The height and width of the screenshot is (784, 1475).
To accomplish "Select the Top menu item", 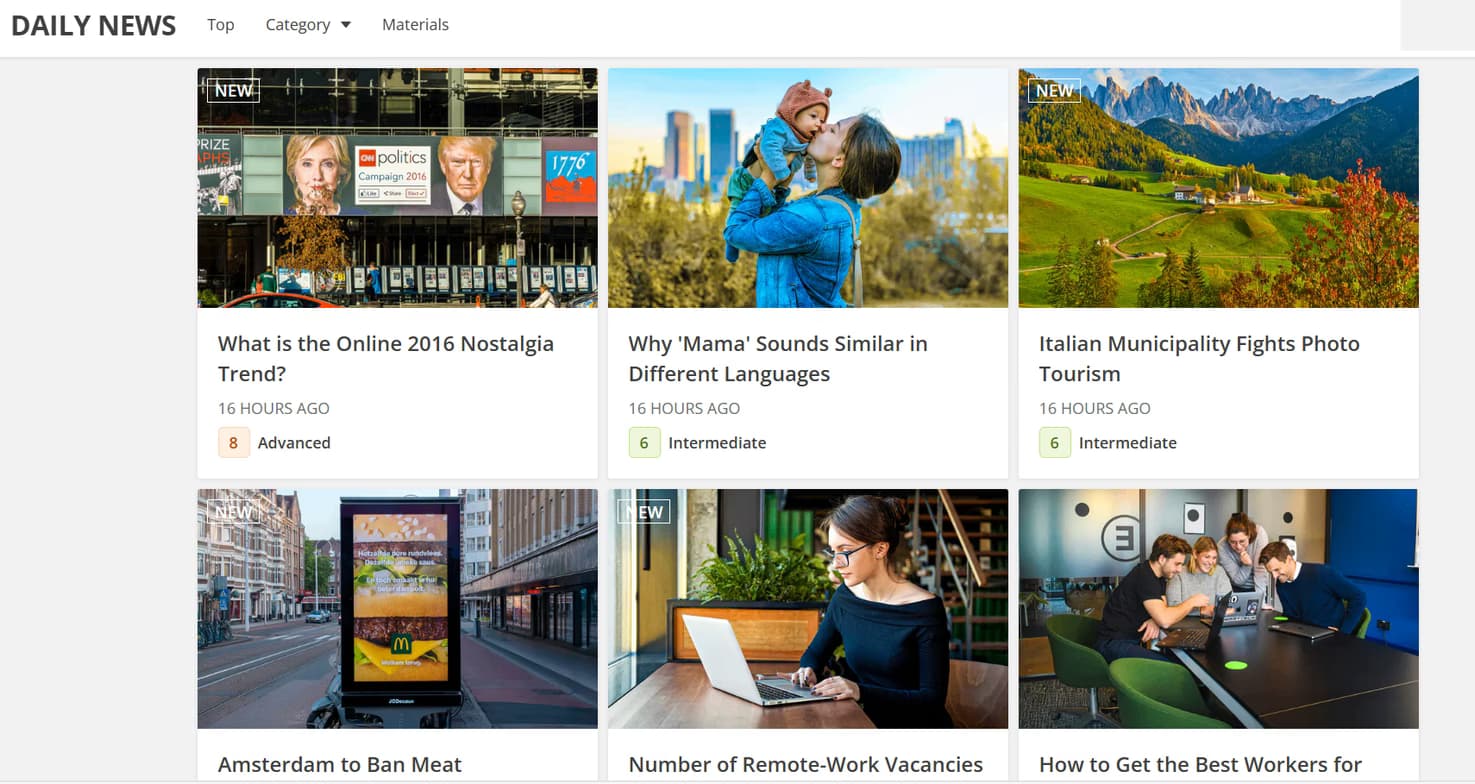I will coord(220,24).
